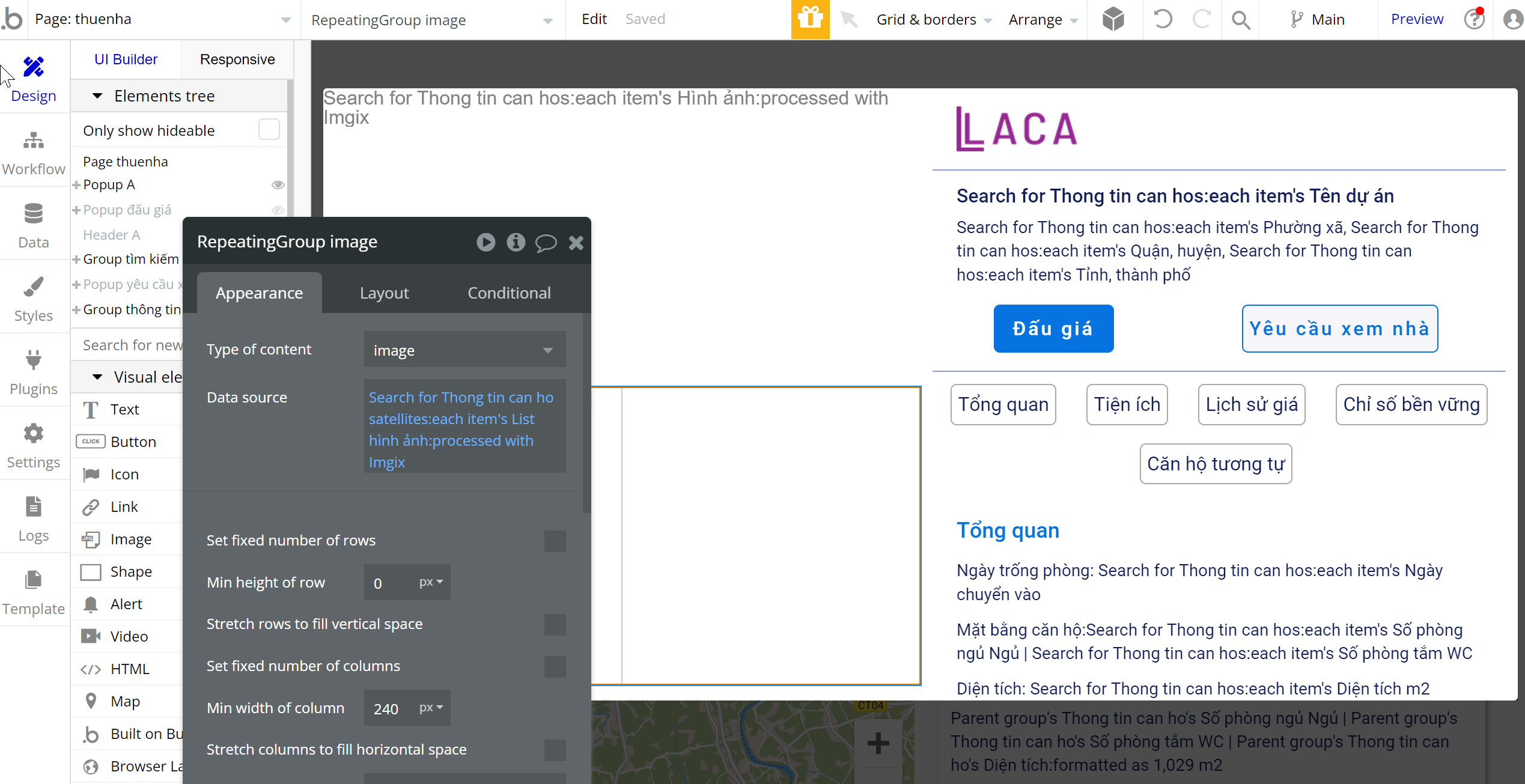Open the Workflow section in sidebar
Image resolution: width=1525 pixels, height=784 pixels.
pos(34,153)
